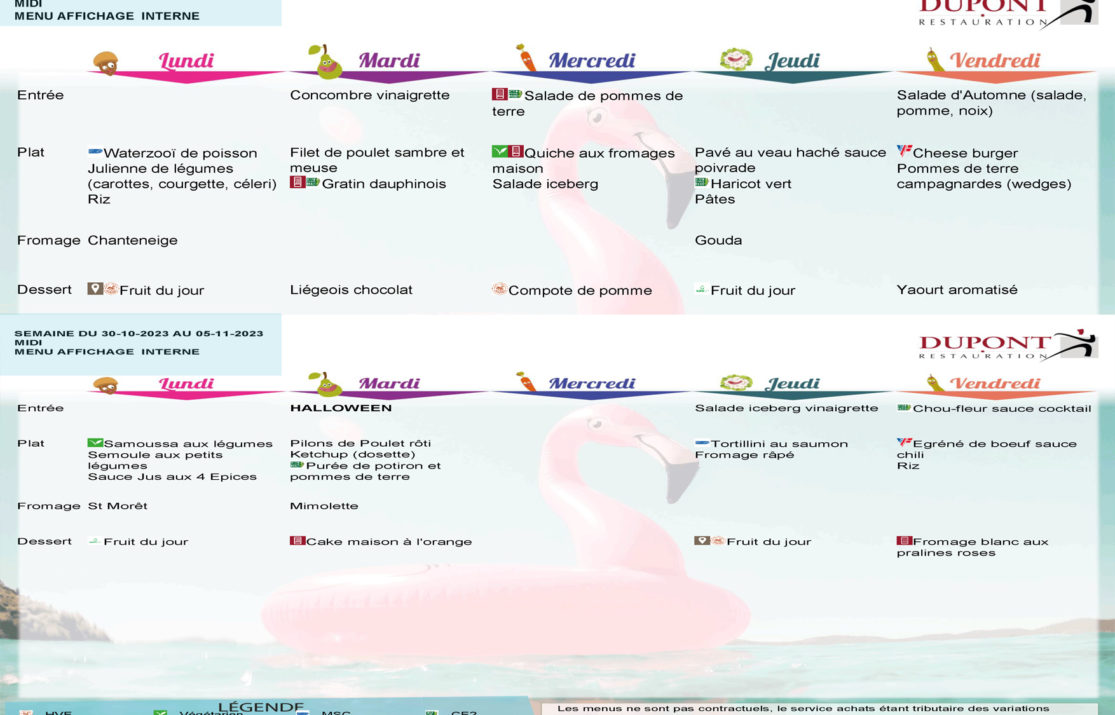Click the pepper mascot beside Vendredi in the upper menu
The height and width of the screenshot is (715, 1115).
click(935, 60)
